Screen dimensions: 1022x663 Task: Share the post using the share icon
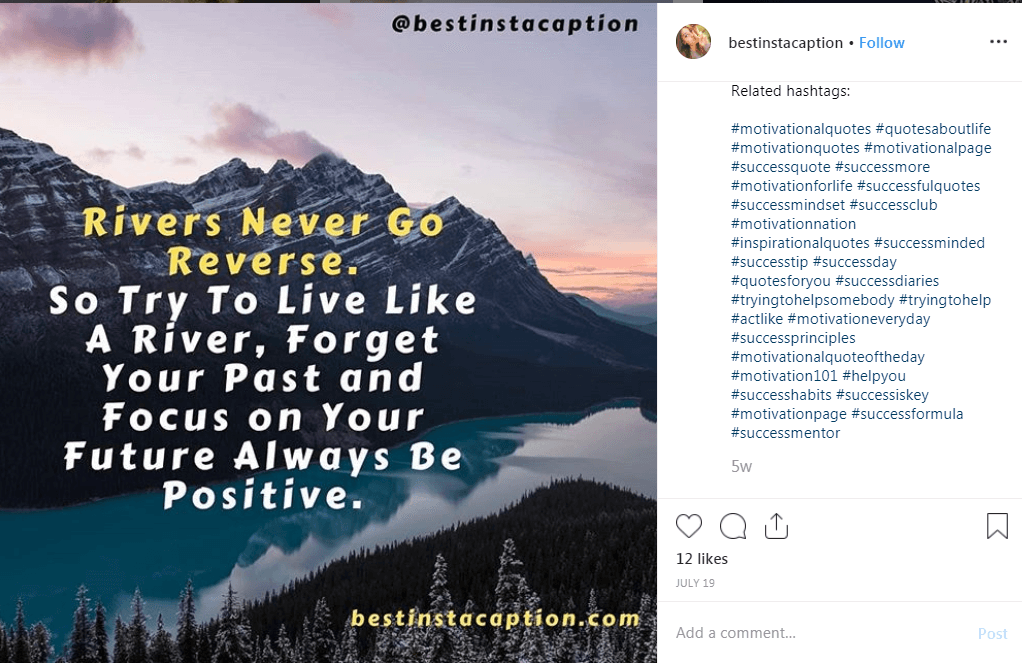[776, 526]
